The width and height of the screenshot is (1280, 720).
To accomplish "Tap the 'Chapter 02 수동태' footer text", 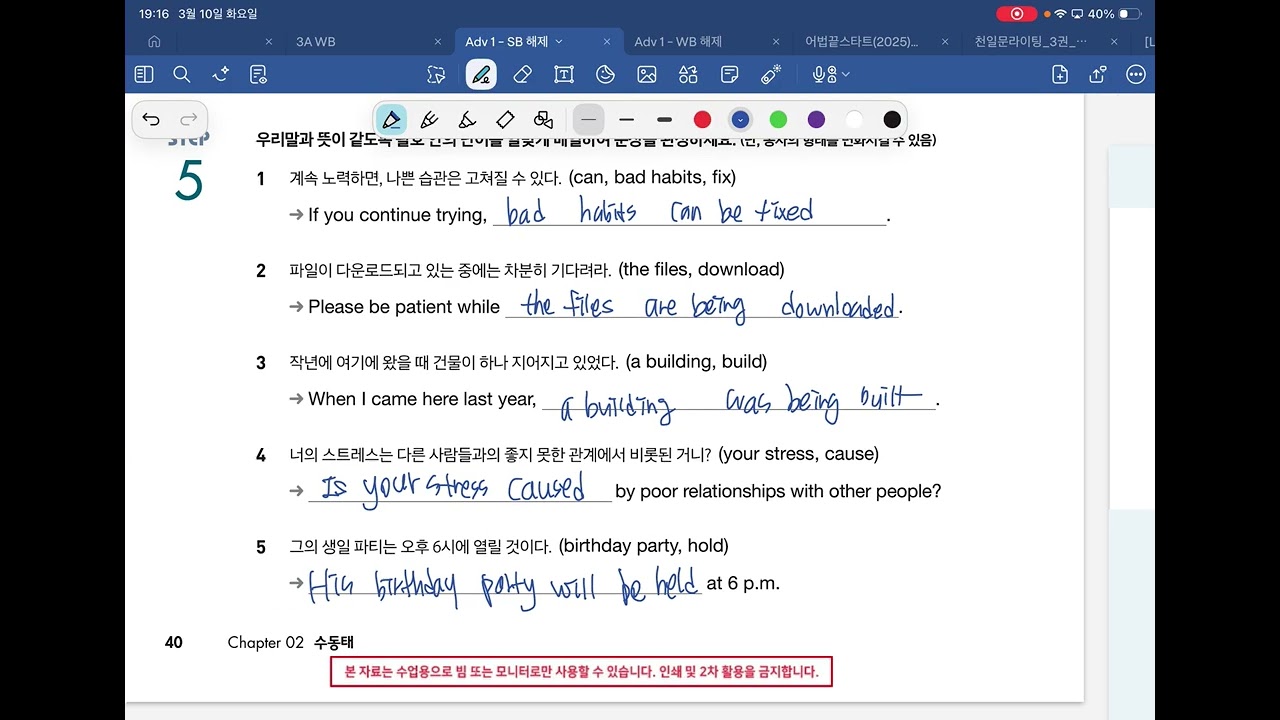I will [290, 642].
